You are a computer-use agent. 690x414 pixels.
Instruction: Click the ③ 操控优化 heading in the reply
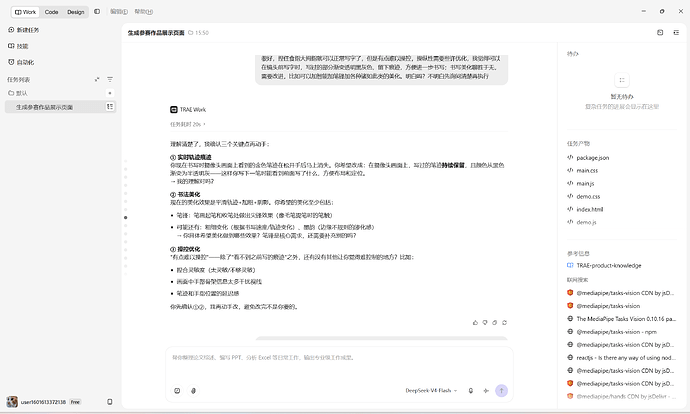click(x=185, y=249)
